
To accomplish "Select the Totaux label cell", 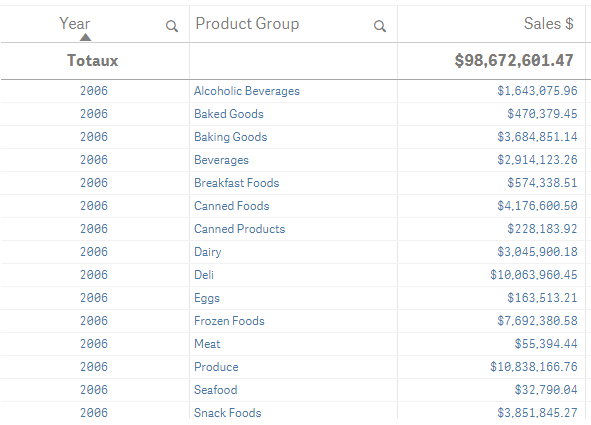I will pos(93,61).
